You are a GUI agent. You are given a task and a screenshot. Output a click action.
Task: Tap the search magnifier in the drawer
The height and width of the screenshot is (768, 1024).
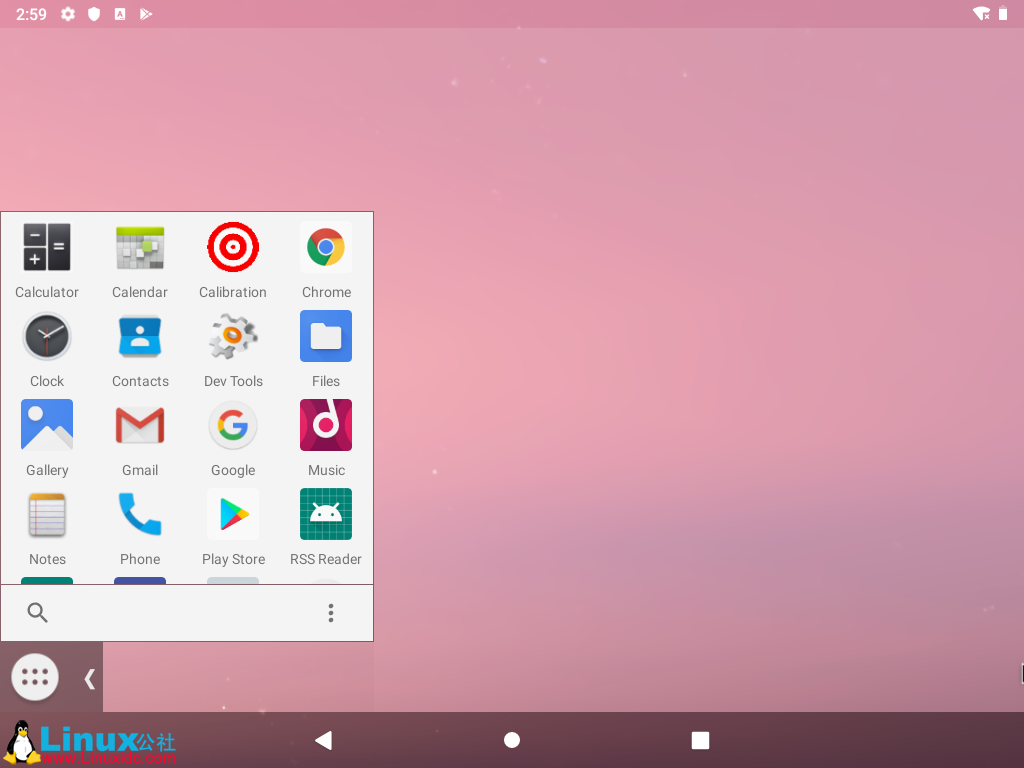pos(38,612)
